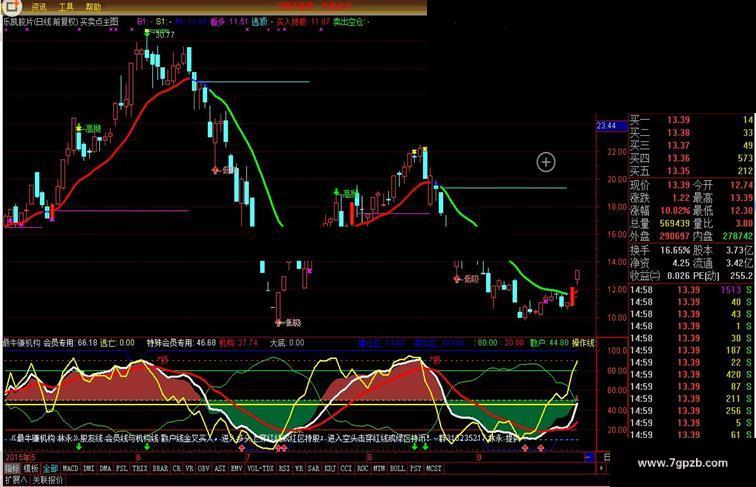Screen dimensions: 756x487
Task: Select the 全部 indicator tab
Action: point(51,468)
